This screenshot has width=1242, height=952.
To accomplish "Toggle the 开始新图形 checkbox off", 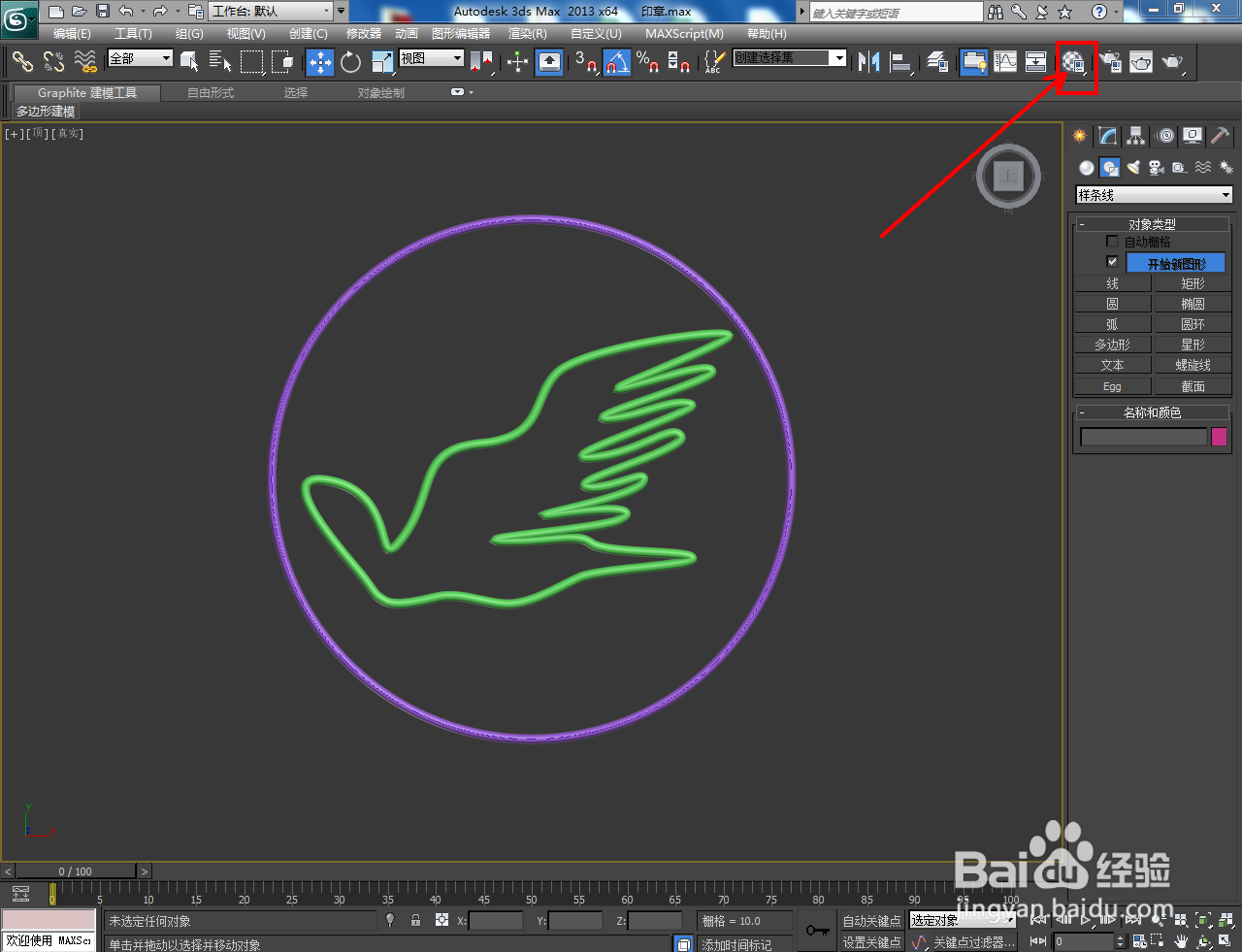I will [1111, 261].
